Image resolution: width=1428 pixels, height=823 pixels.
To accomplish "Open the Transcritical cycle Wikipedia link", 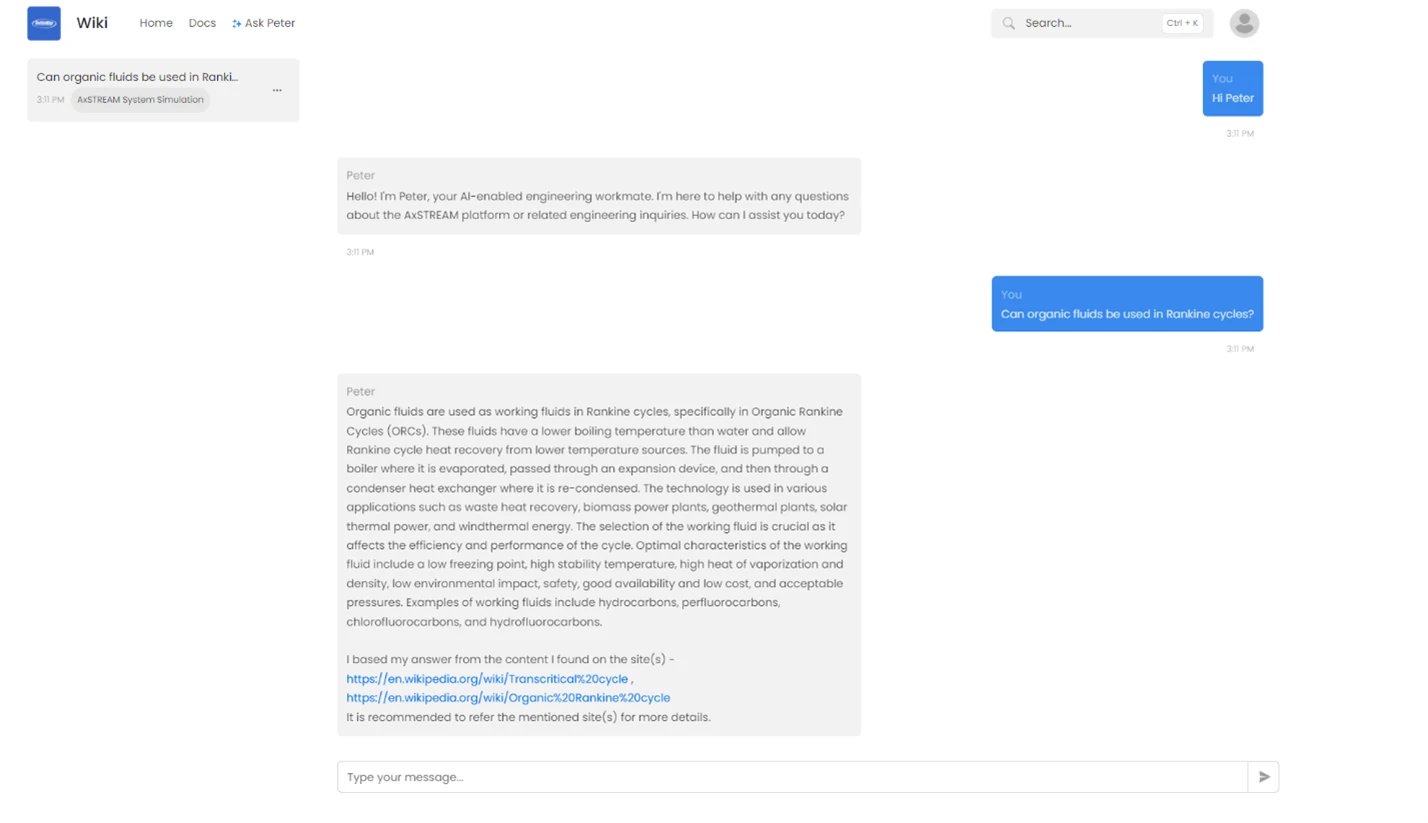I will (x=487, y=679).
